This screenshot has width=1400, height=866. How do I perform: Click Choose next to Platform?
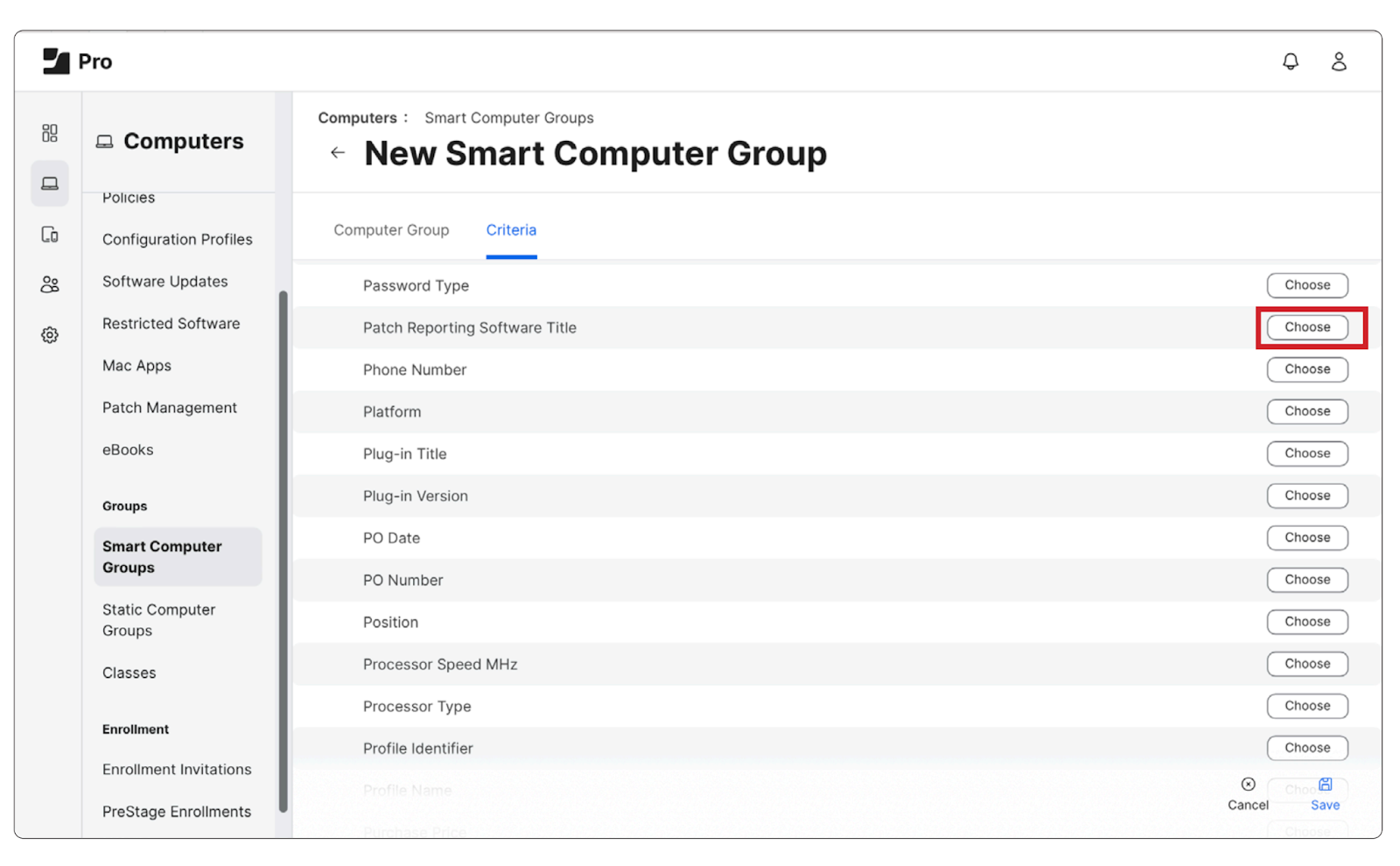1306,411
